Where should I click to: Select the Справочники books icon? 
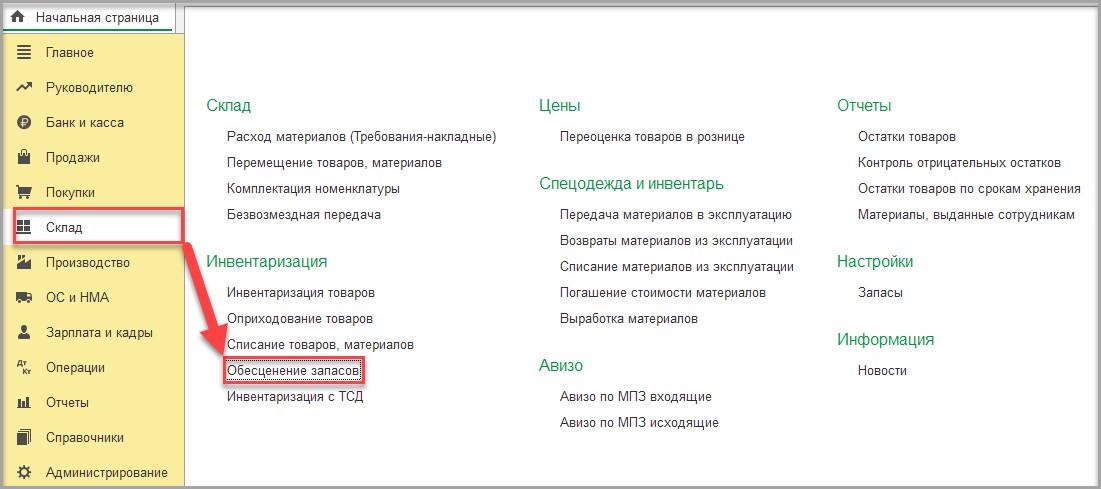pos(25,437)
